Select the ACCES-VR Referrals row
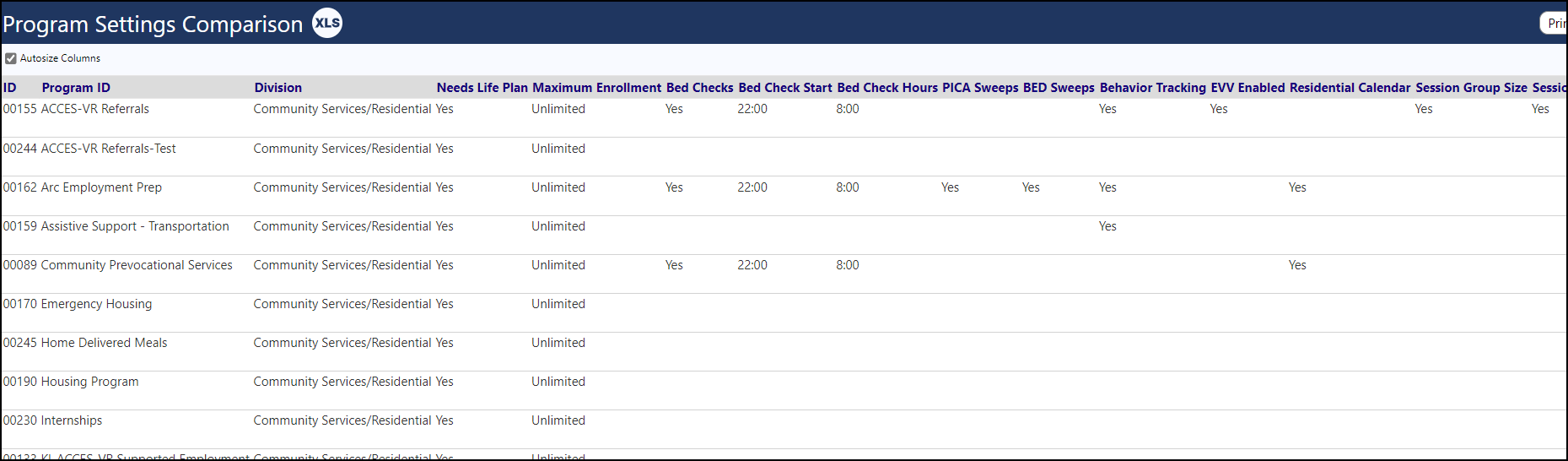This screenshot has width=1568, height=461. pos(784,117)
